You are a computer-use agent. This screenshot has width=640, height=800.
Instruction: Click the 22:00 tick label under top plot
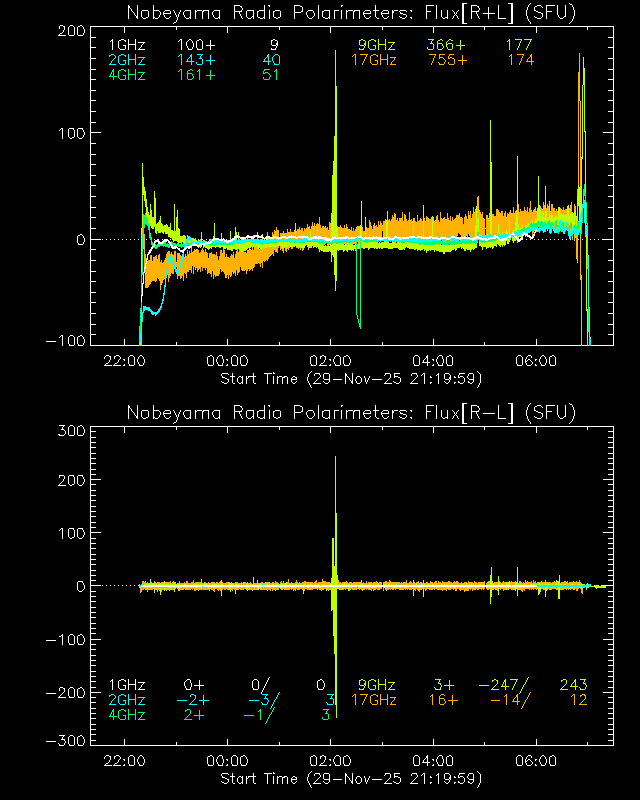pos(125,361)
